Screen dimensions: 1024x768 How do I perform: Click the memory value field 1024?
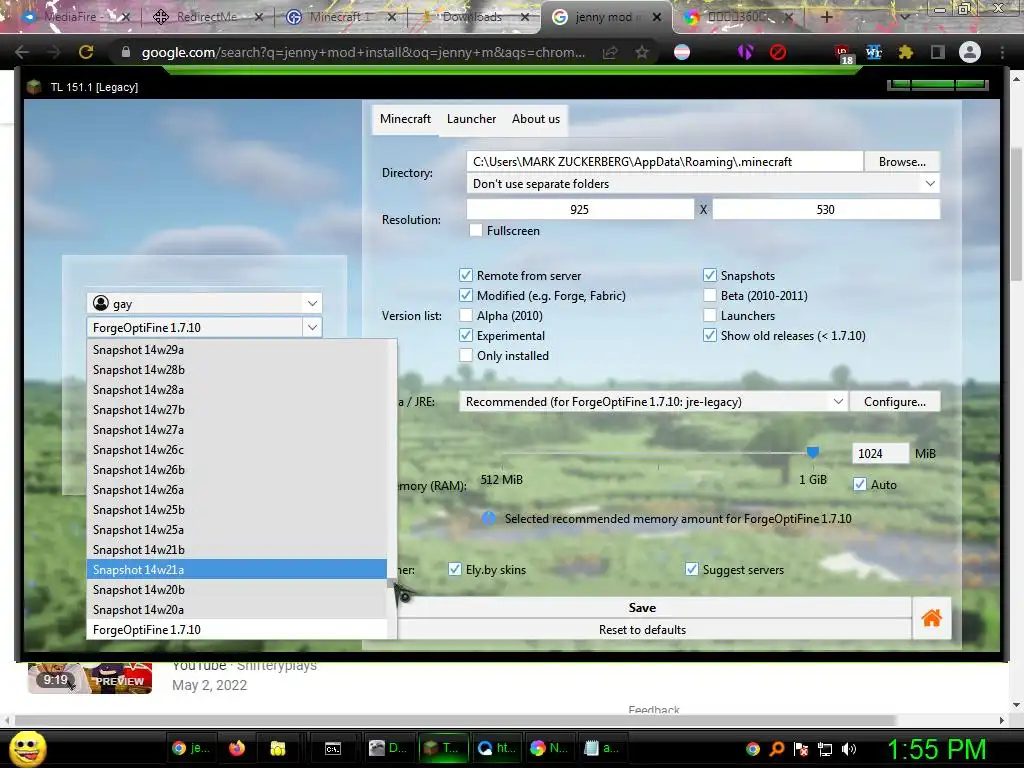point(880,453)
